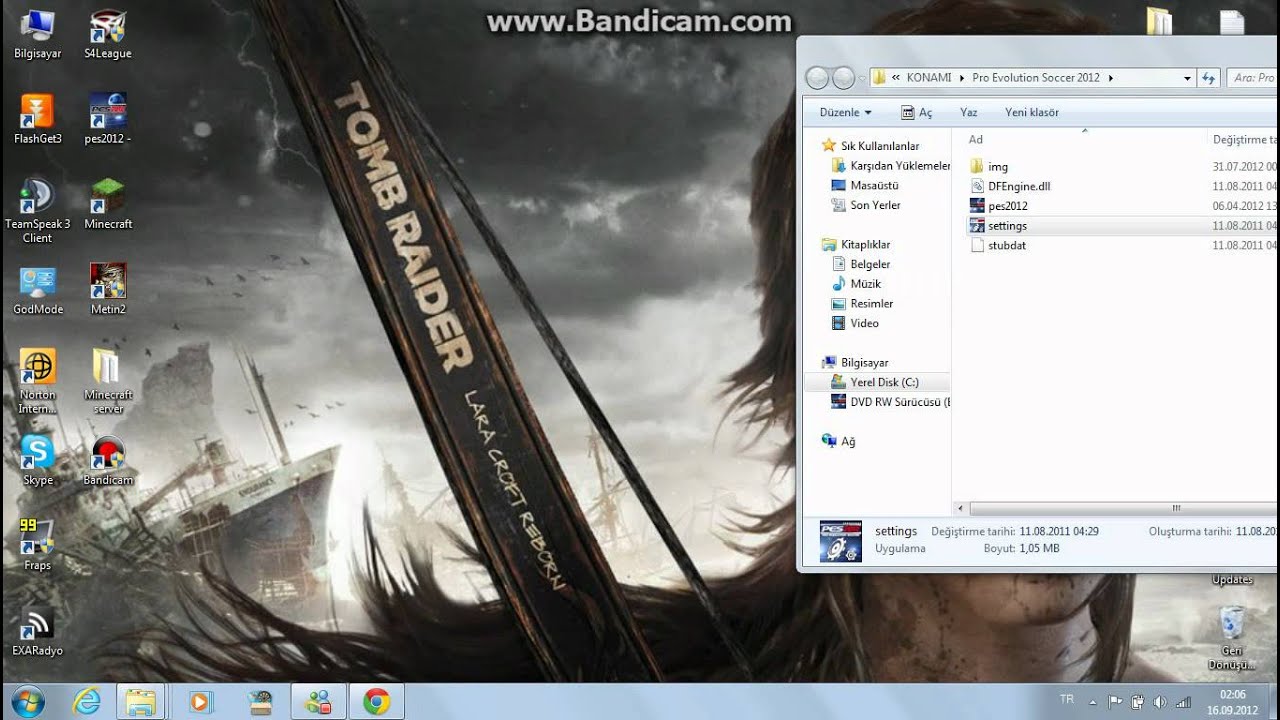Launch Internet Explorer from taskbar
This screenshot has width=1280, height=720.
[x=88, y=702]
